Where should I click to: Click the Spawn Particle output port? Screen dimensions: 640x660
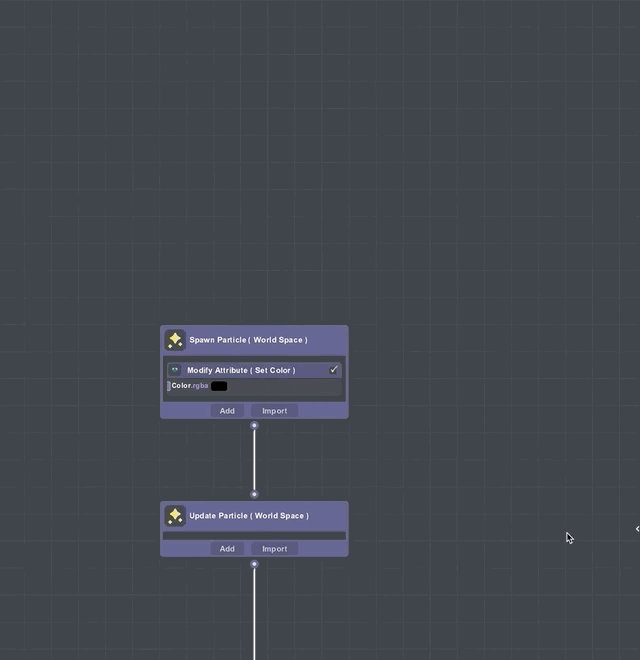tap(254, 426)
